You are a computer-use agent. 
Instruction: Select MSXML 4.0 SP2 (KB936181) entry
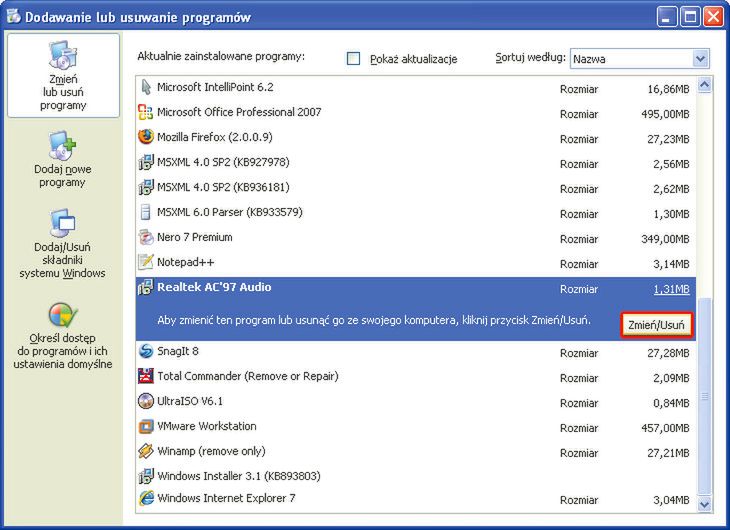coord(416,187)
